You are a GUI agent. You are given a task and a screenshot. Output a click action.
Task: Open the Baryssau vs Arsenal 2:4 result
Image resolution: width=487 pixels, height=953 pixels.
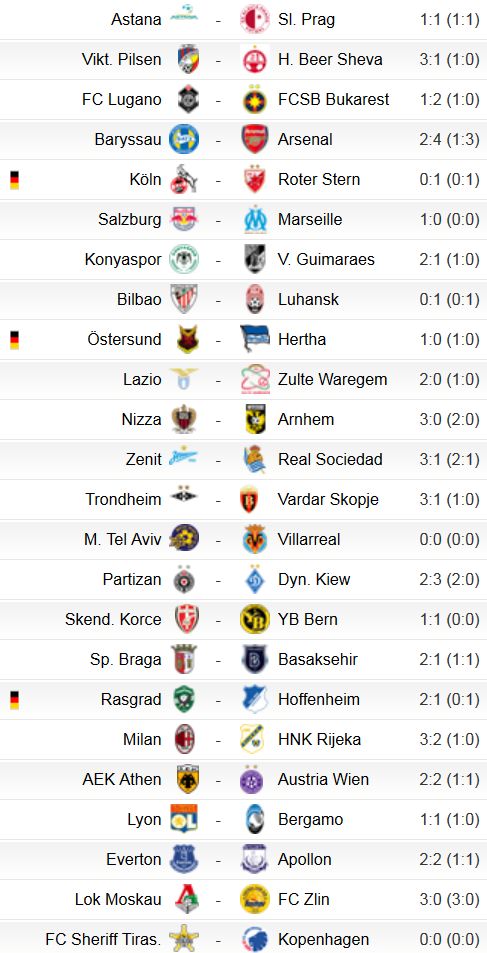tap(449, 139)
